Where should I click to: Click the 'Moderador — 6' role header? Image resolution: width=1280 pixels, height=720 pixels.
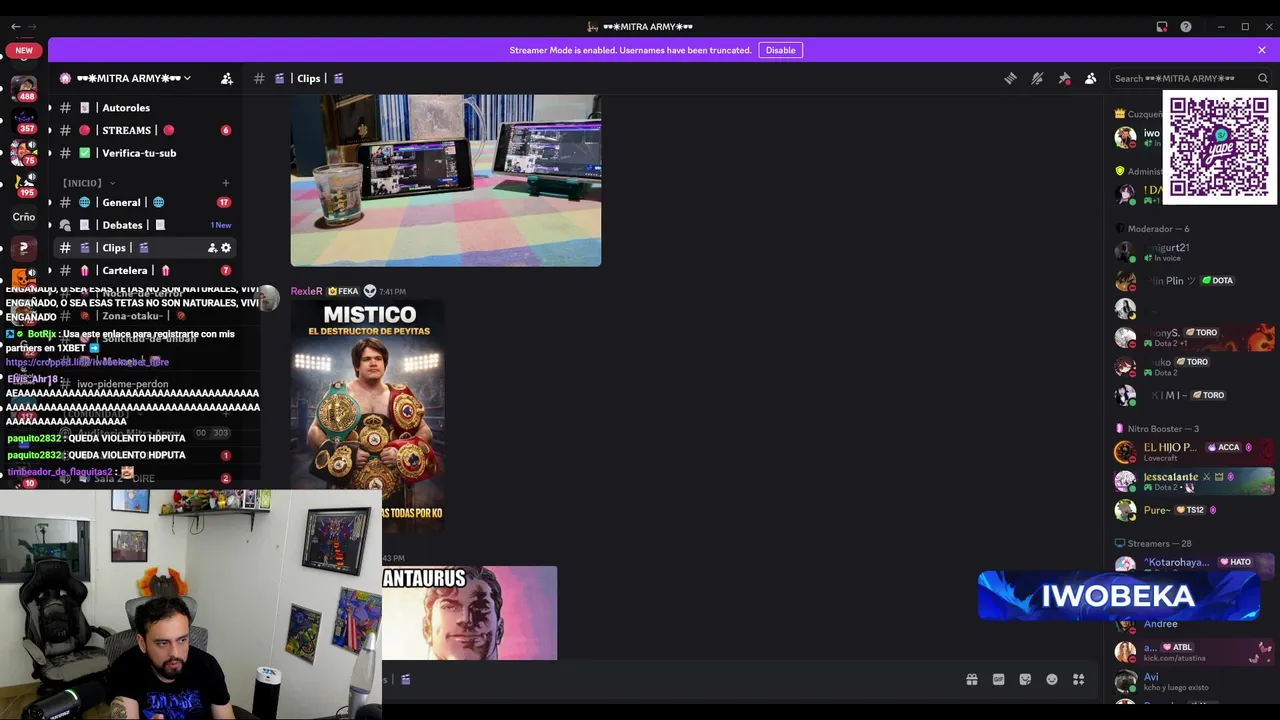pos(1158,229)
